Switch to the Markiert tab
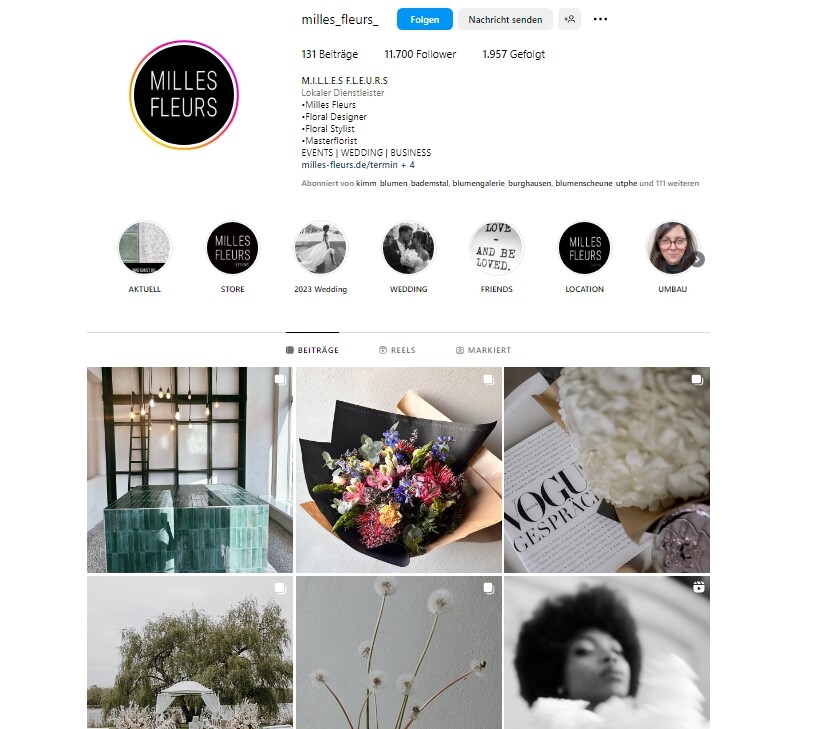Image resolution: width=833 pixels, height=729 pixels. click(x=483, y=350)
